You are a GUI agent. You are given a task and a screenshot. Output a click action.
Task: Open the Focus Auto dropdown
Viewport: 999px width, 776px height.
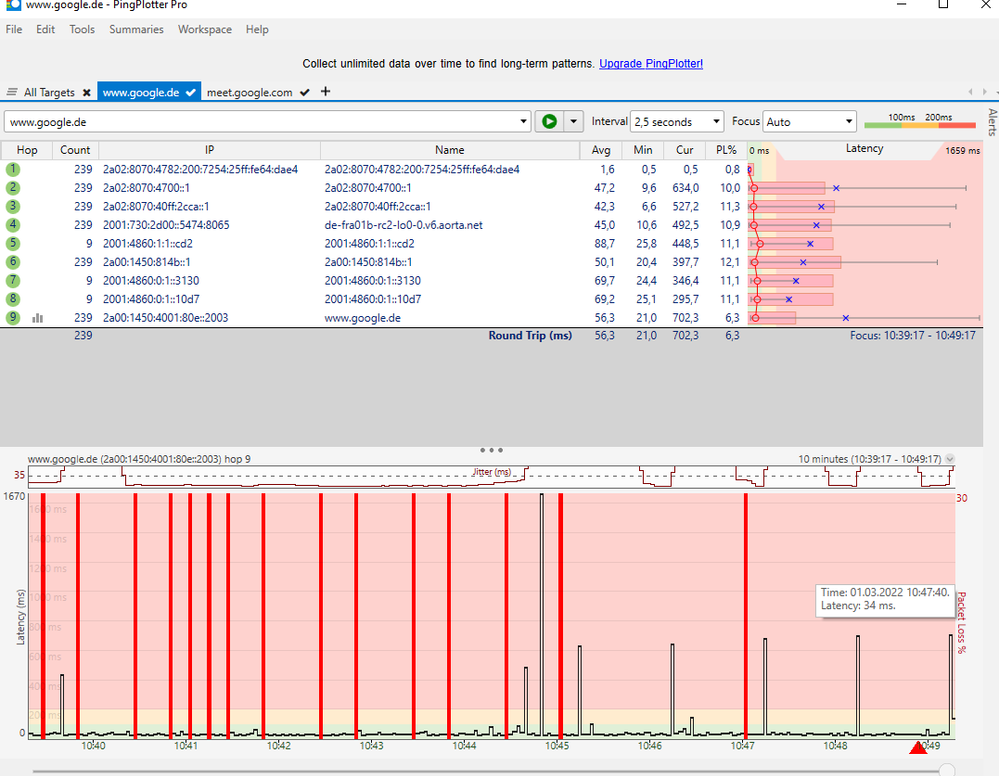pyautogui.click(x=849, y=122)
